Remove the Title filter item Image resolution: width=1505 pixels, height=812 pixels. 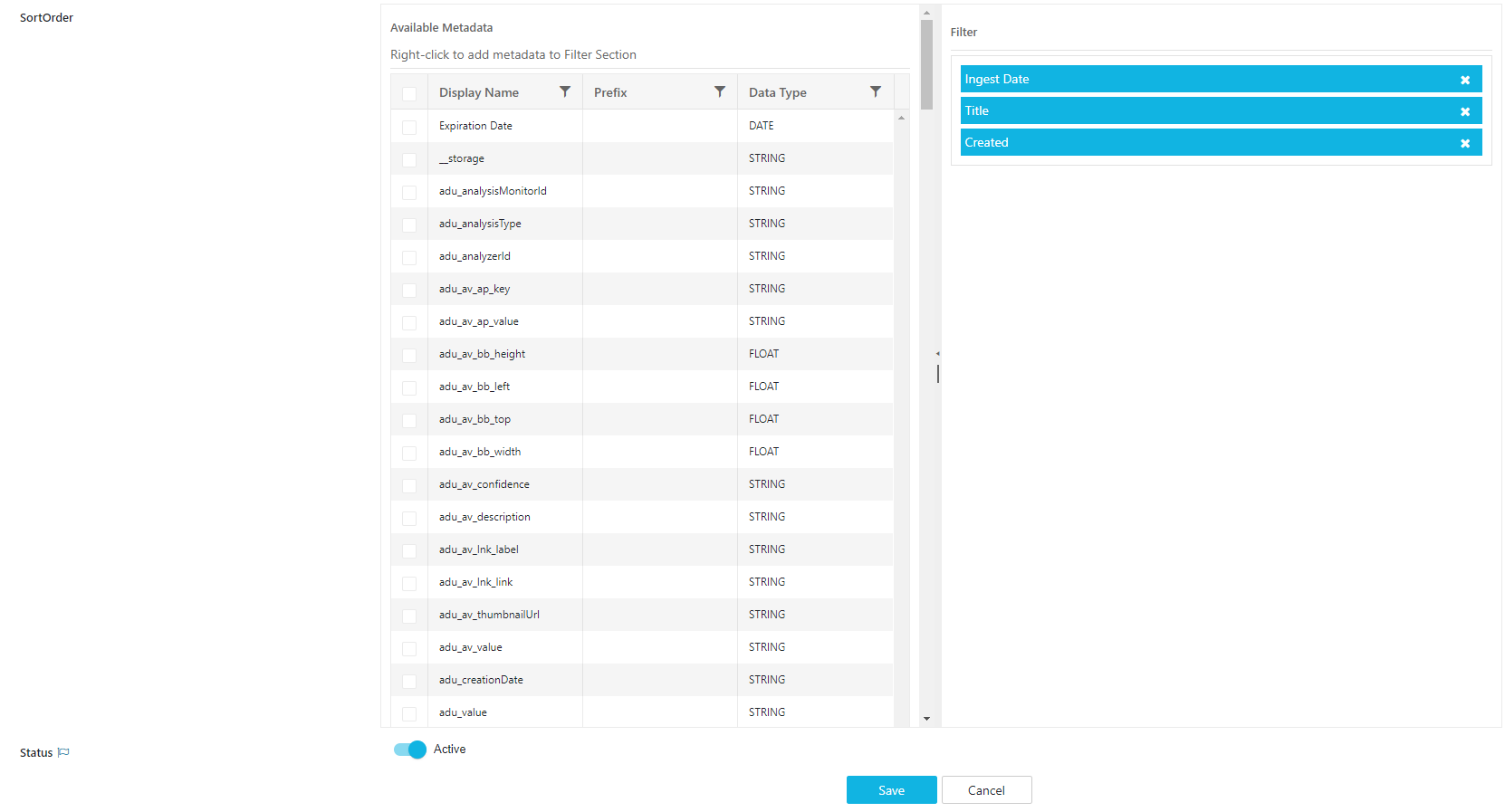click(x=1464, y=112)
